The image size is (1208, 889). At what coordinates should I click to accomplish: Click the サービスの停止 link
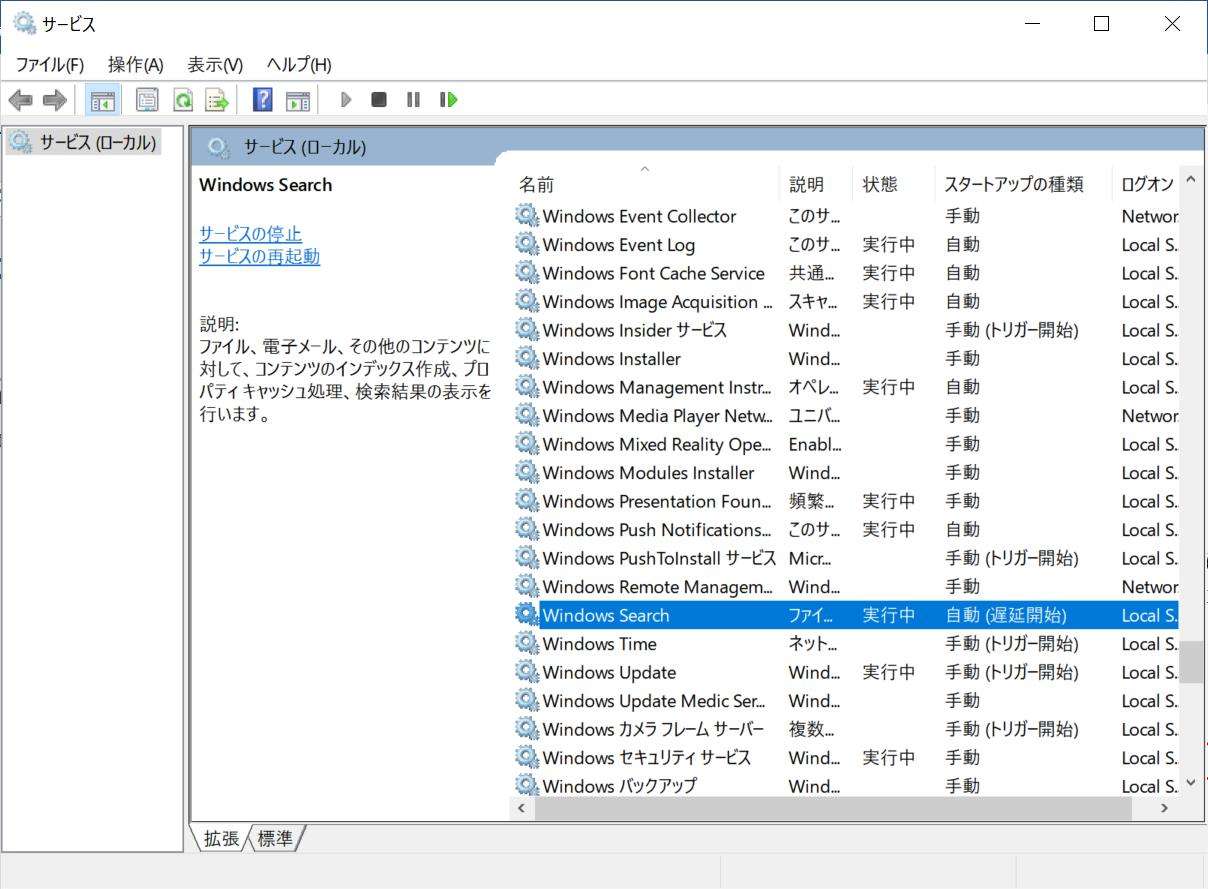[250, 234]
